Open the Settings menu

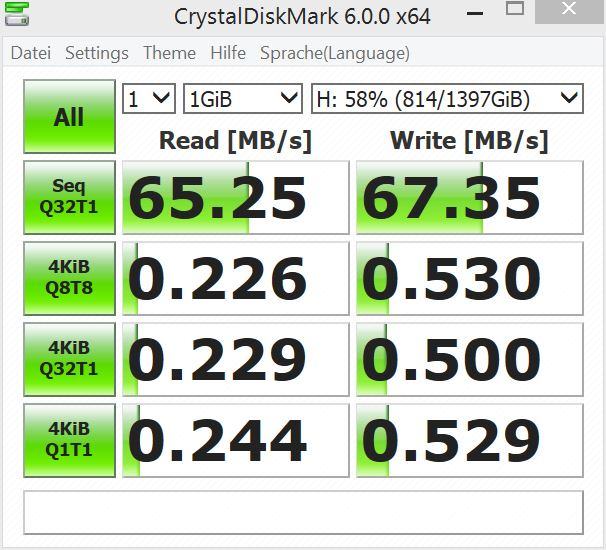97,53
